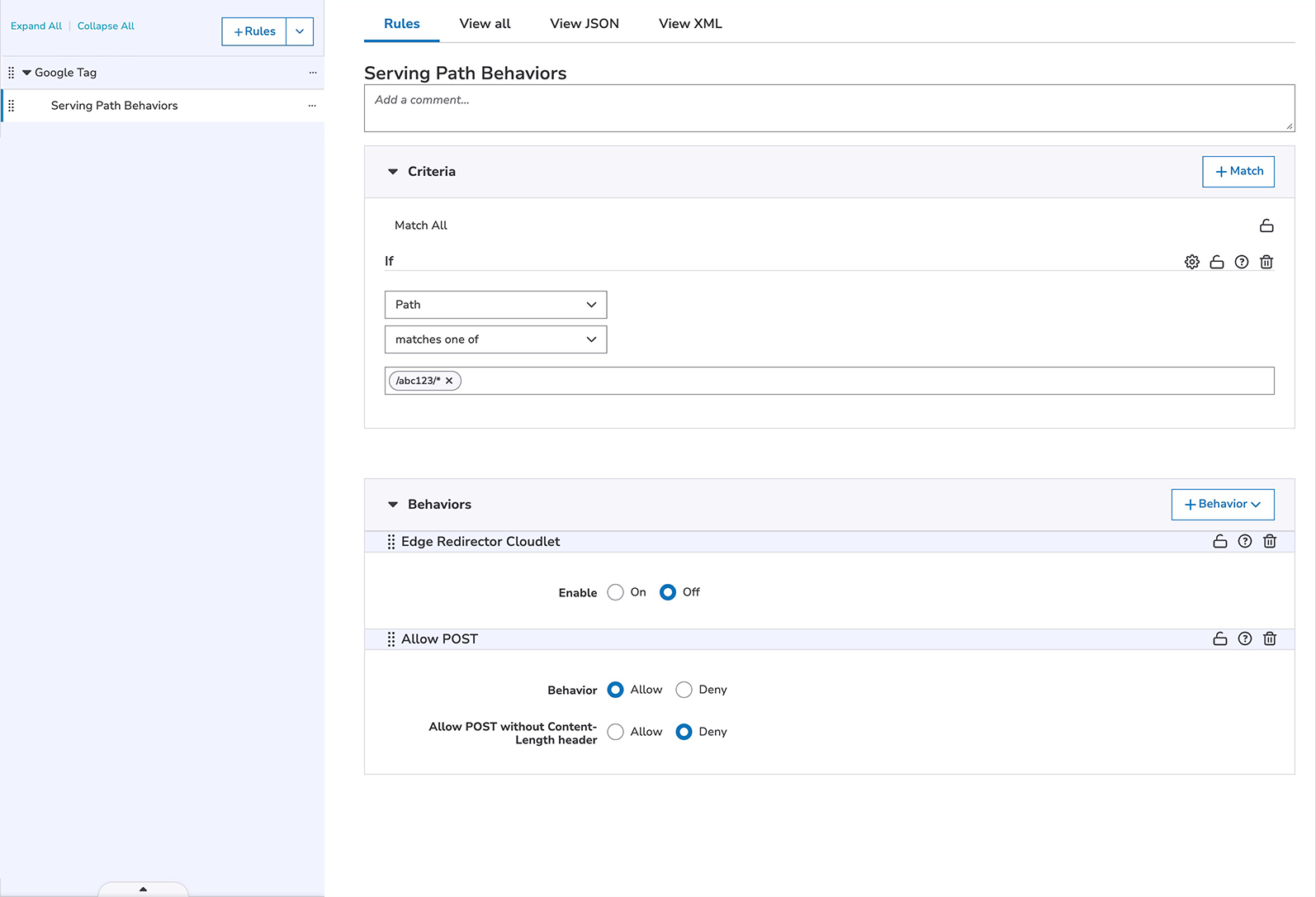This screenshot has width=1316, height=897.
Task: Turn Edge Redirector Cloudlet Enable to On
Action: tap(615, 592)
